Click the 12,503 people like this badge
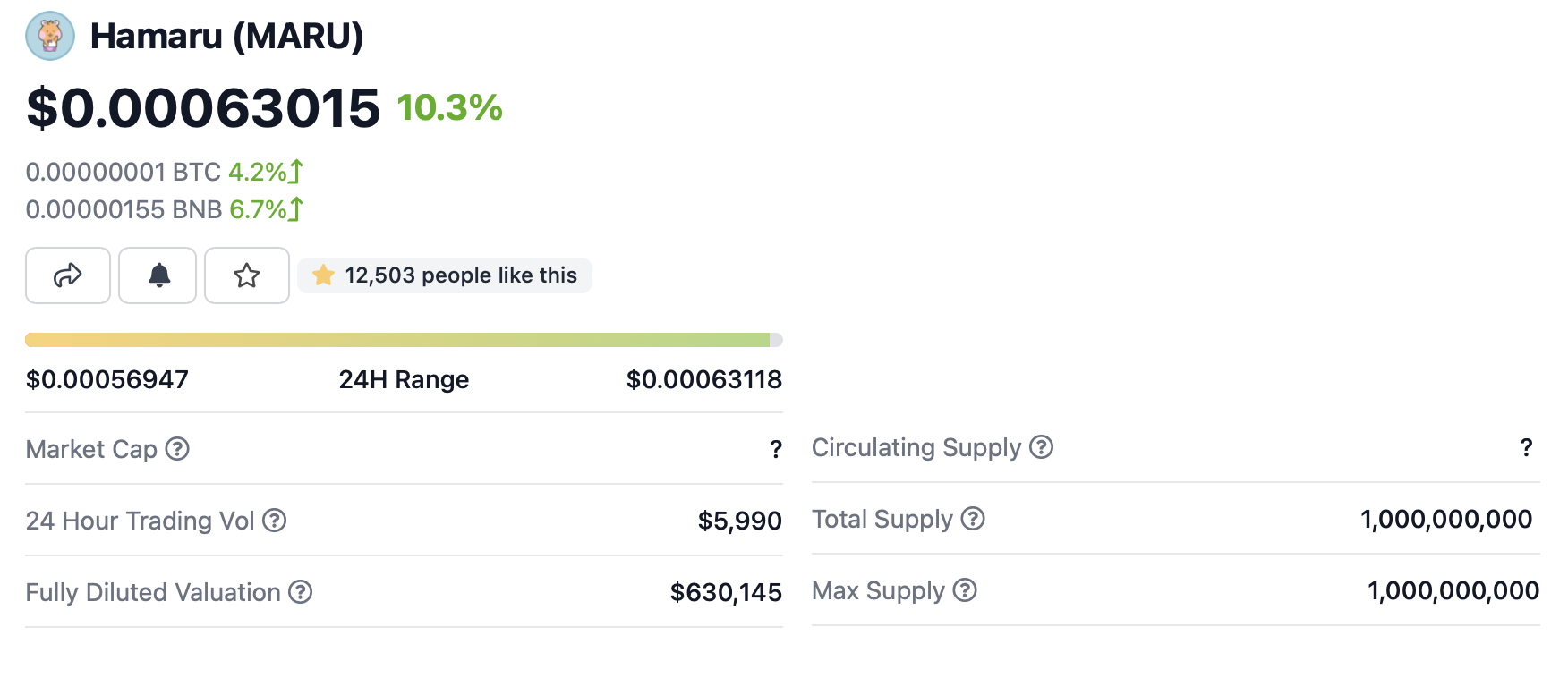Image resolution: width=1568 pixels, height=678 pixels. 445,275
